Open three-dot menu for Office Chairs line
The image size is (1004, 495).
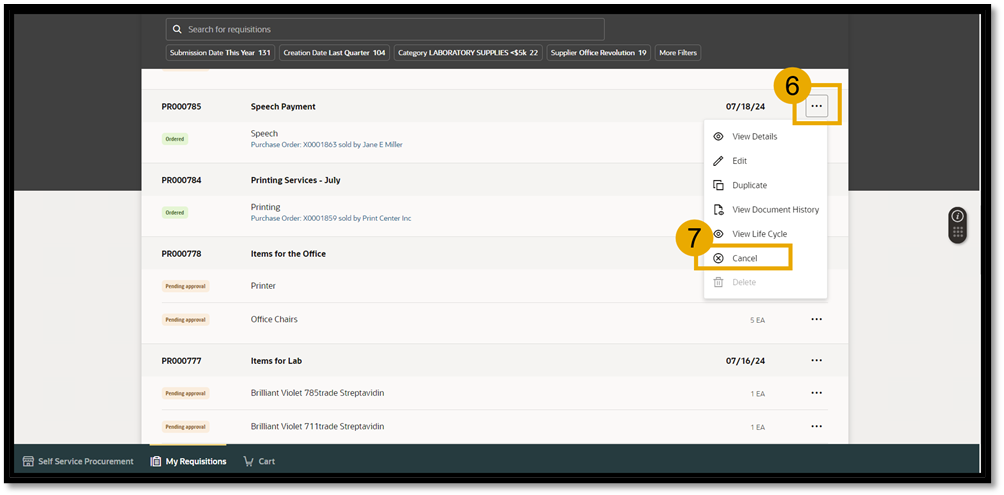point(816,319)
